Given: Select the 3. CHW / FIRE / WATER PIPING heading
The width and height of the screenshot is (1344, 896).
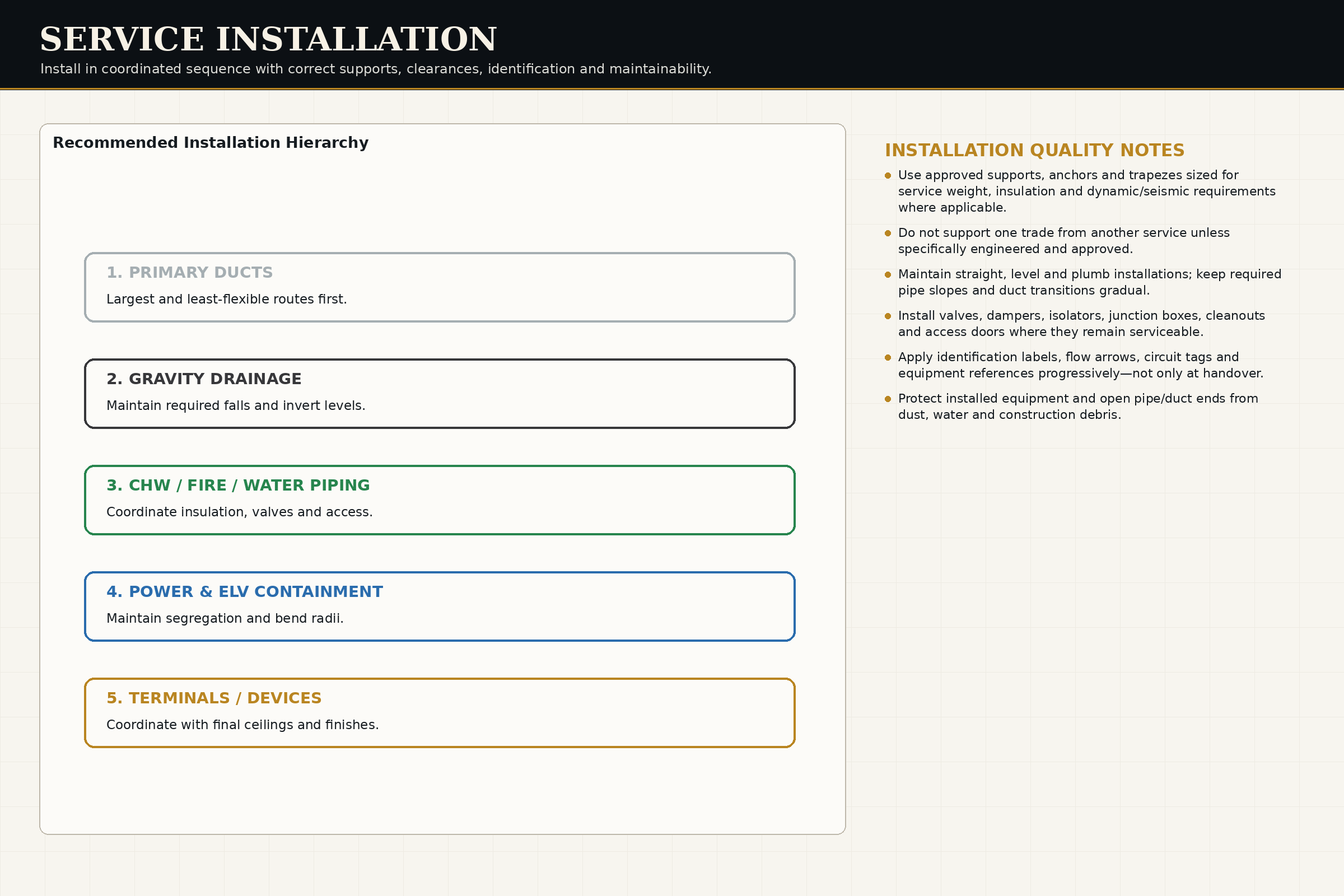Looking at the screenshot, I should (239, 485).
